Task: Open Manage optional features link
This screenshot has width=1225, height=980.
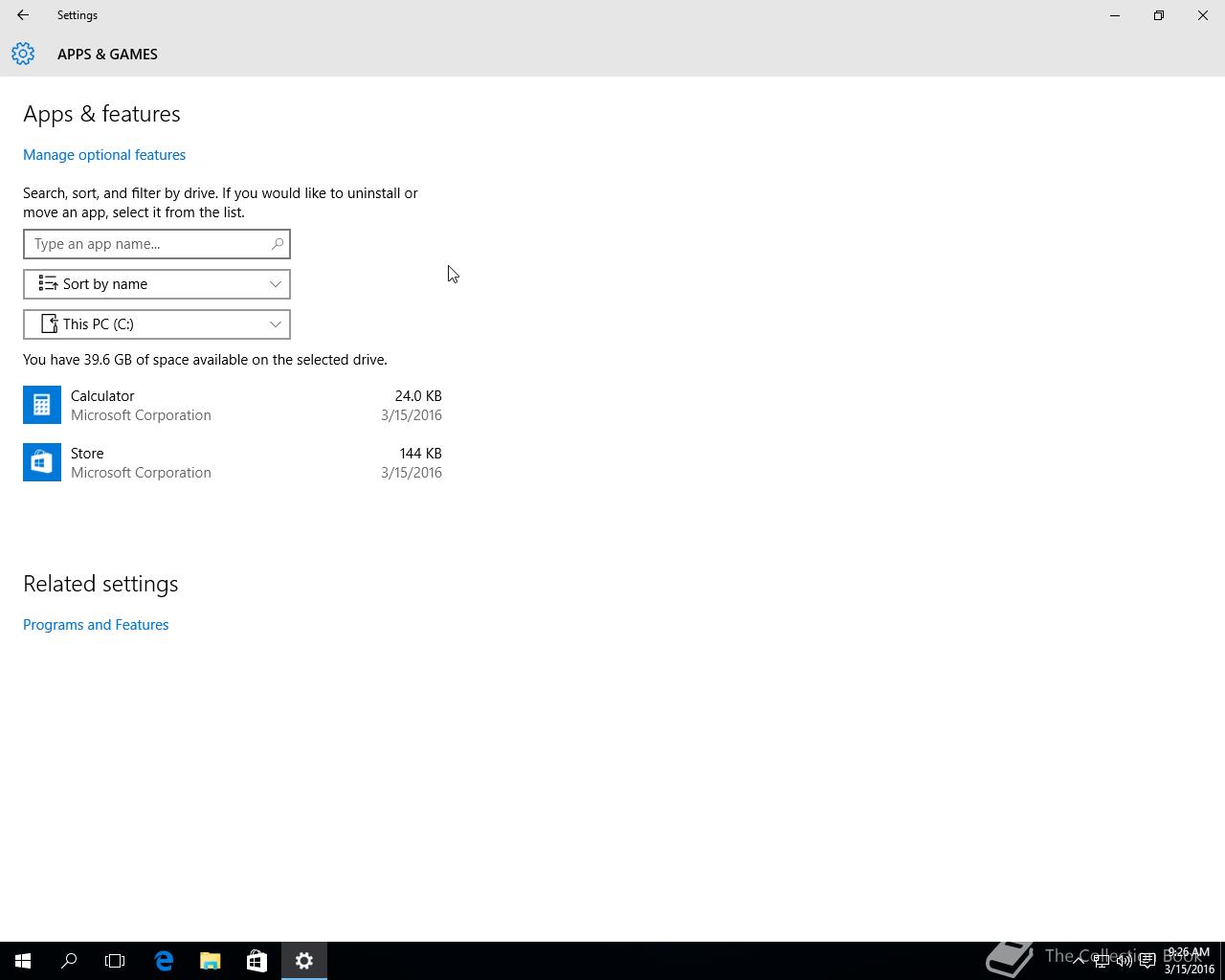Action: point(104,155)
